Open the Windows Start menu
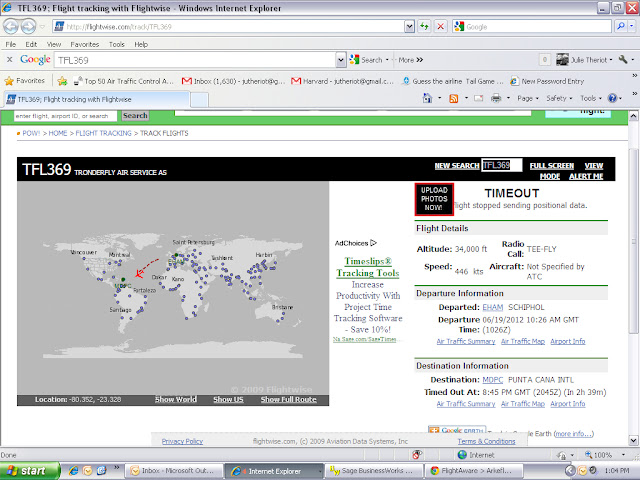The width and height of the screenshot is (640, 480). [x=30, y=471]
